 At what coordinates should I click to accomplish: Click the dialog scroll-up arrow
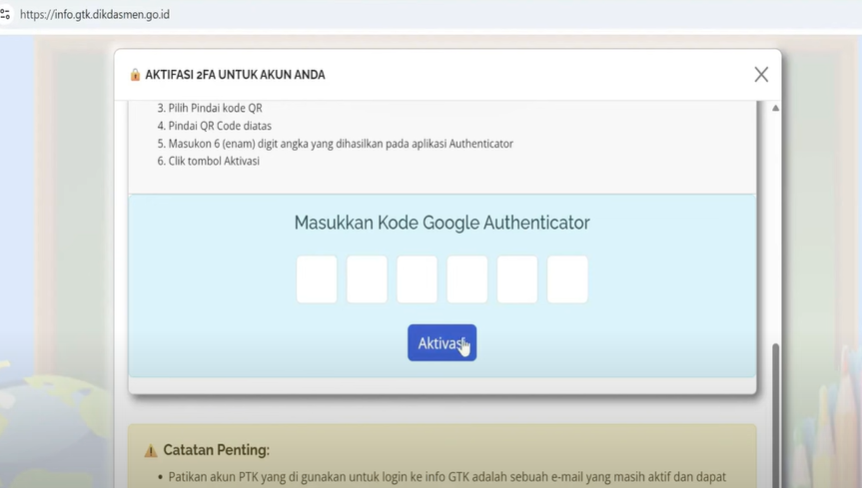coord(775,108)
